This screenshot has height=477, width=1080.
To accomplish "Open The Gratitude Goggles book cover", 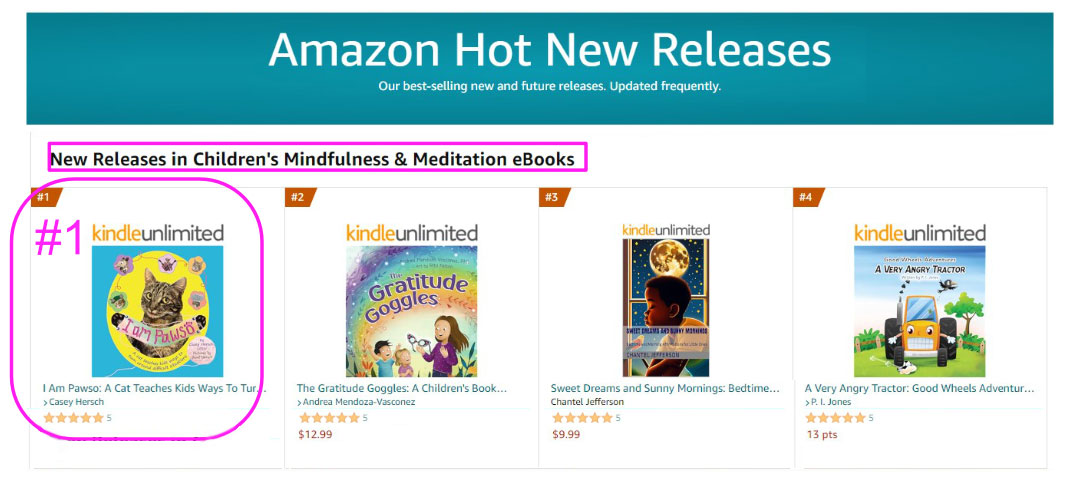I will click(412, 311).
